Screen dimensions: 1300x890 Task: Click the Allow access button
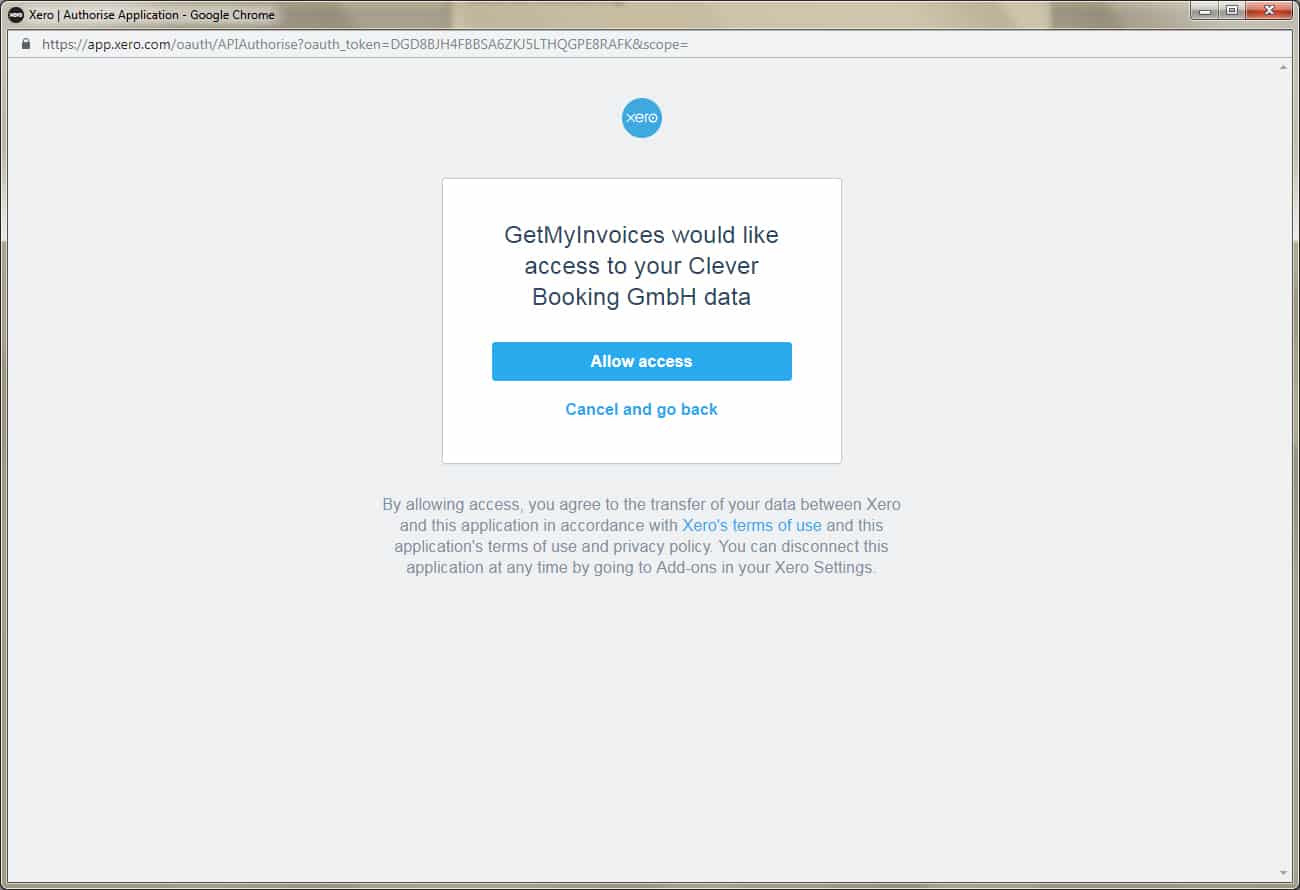[641, 361]
